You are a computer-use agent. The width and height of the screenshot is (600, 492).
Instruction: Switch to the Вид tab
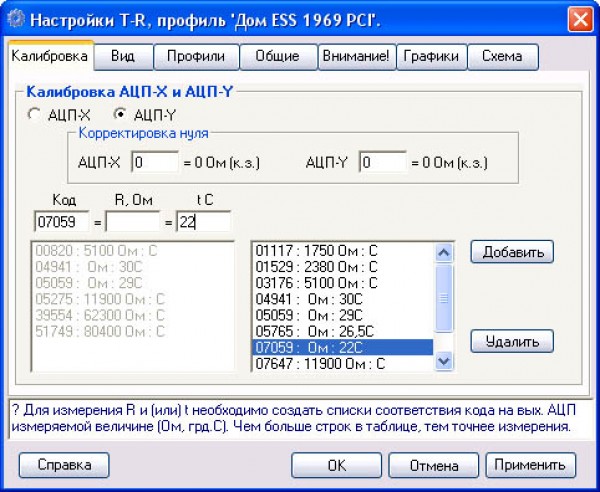point(123,57)
